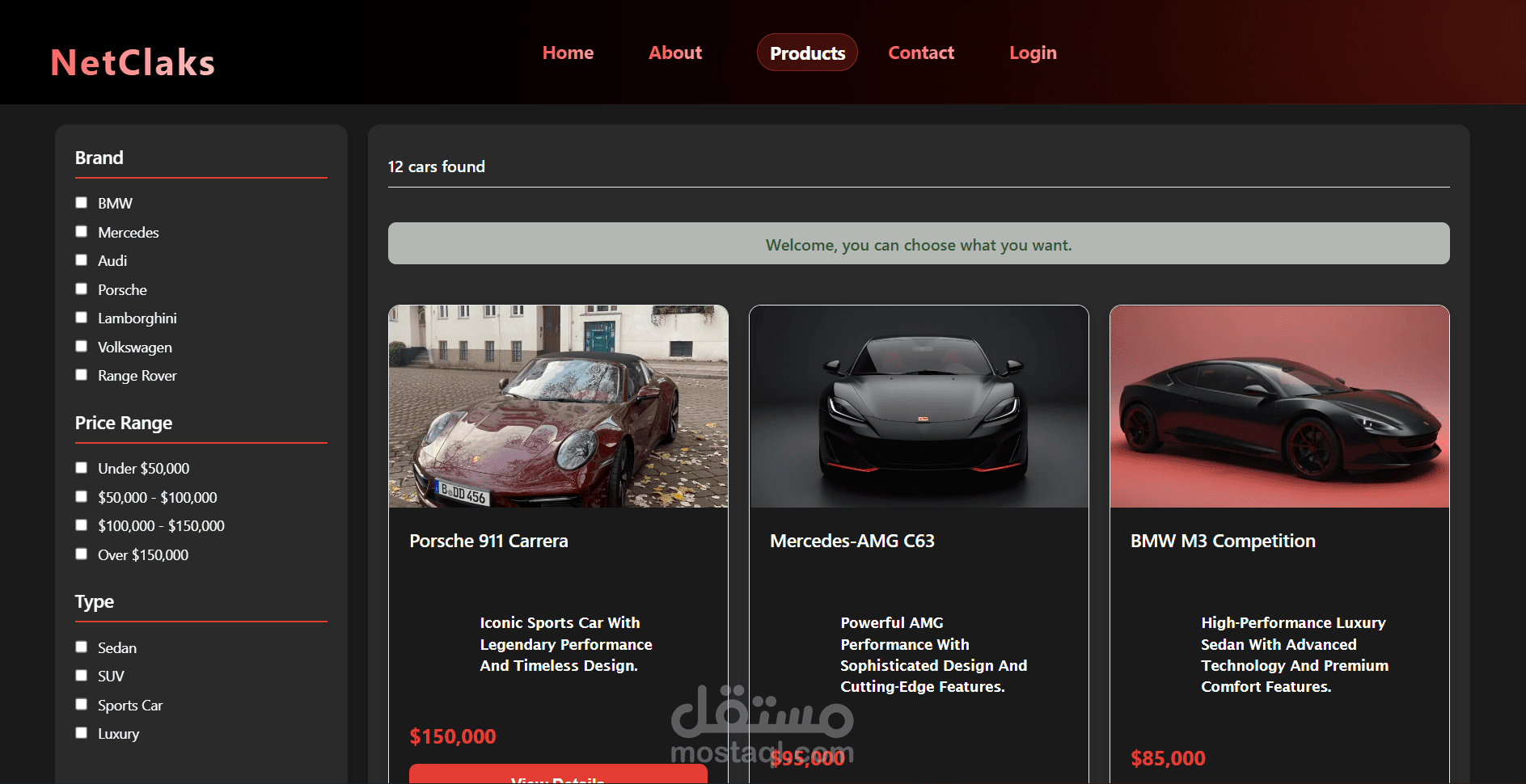
Task: Select the Products nav item
Action: (x=807, y=53)
